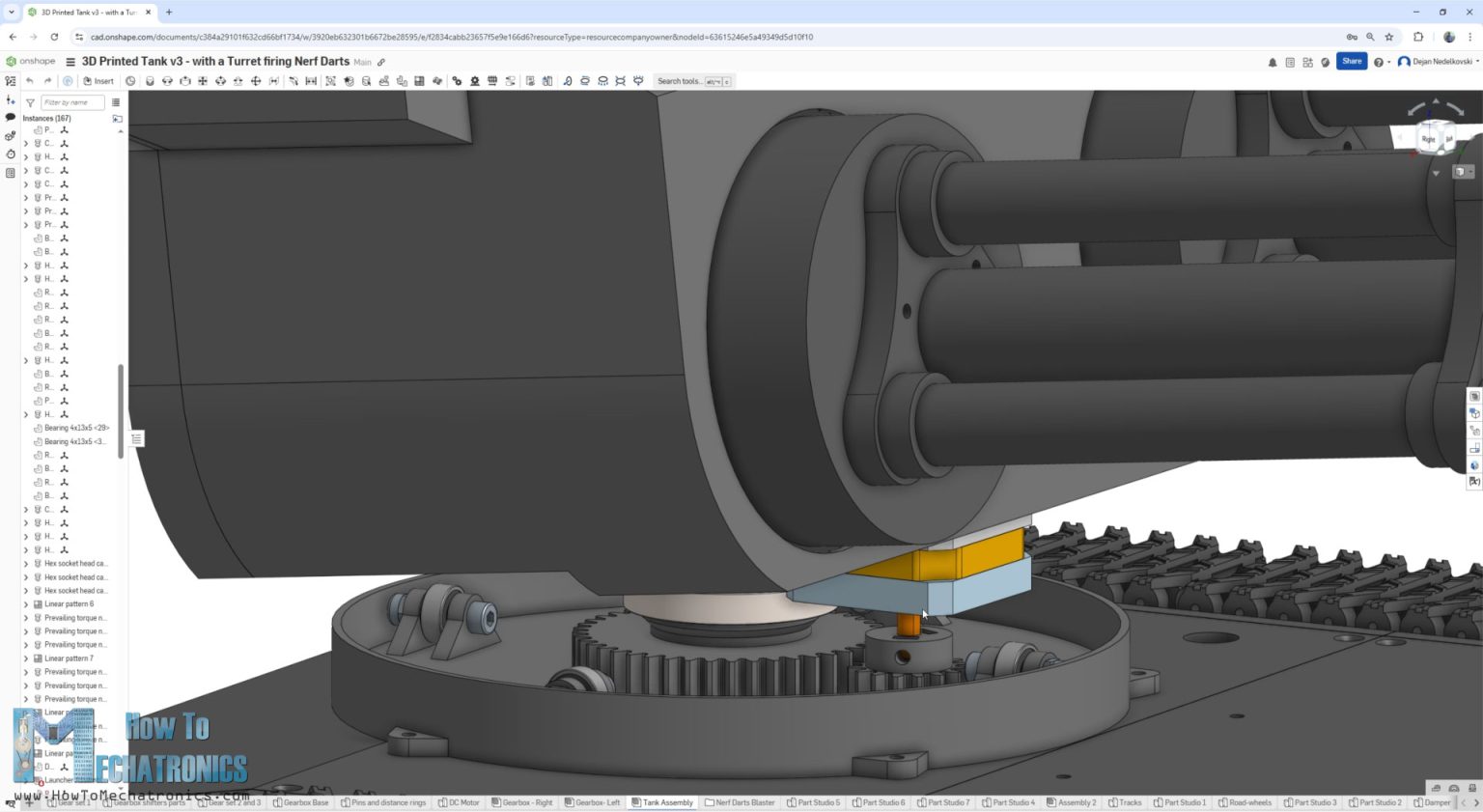
Task: Expand the first Prevailing torque nut instance
Action: [x=26, y=617]
